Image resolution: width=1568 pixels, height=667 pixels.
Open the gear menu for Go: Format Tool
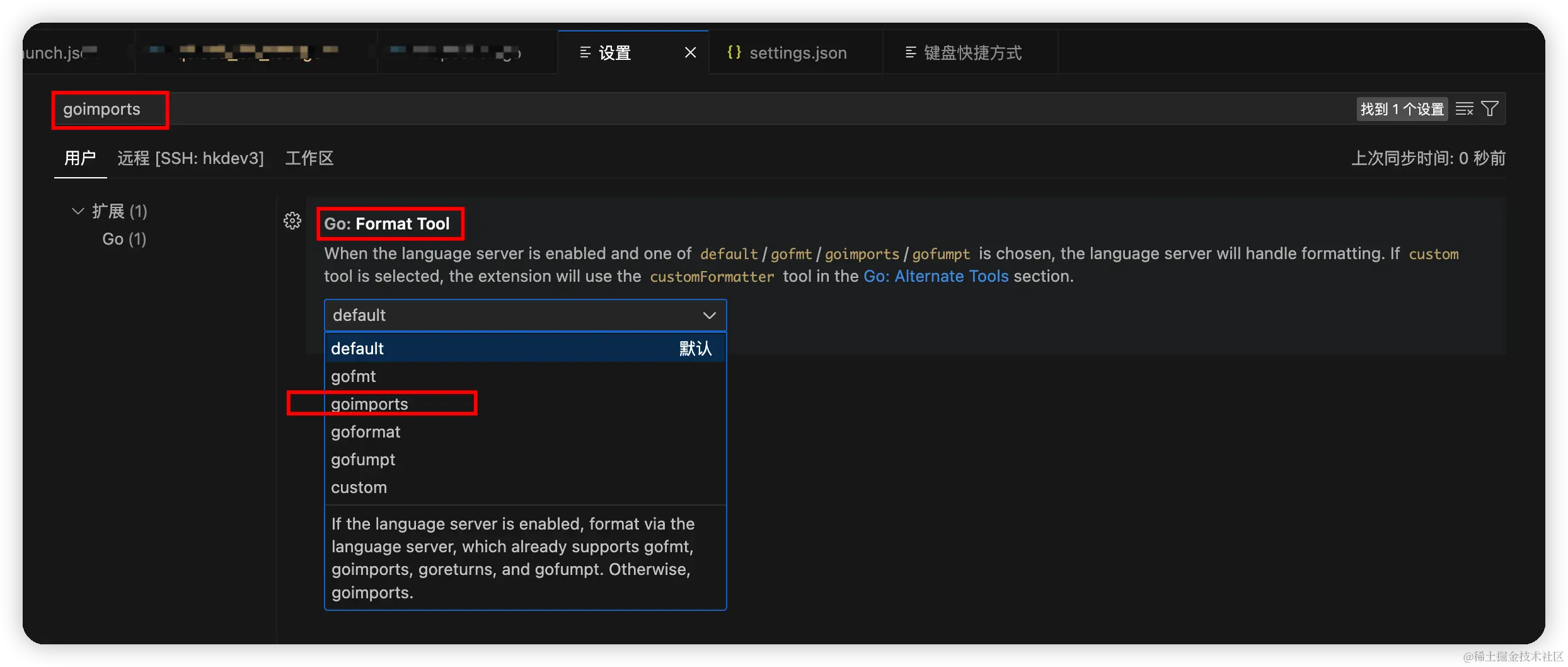[x=292, y=221]
